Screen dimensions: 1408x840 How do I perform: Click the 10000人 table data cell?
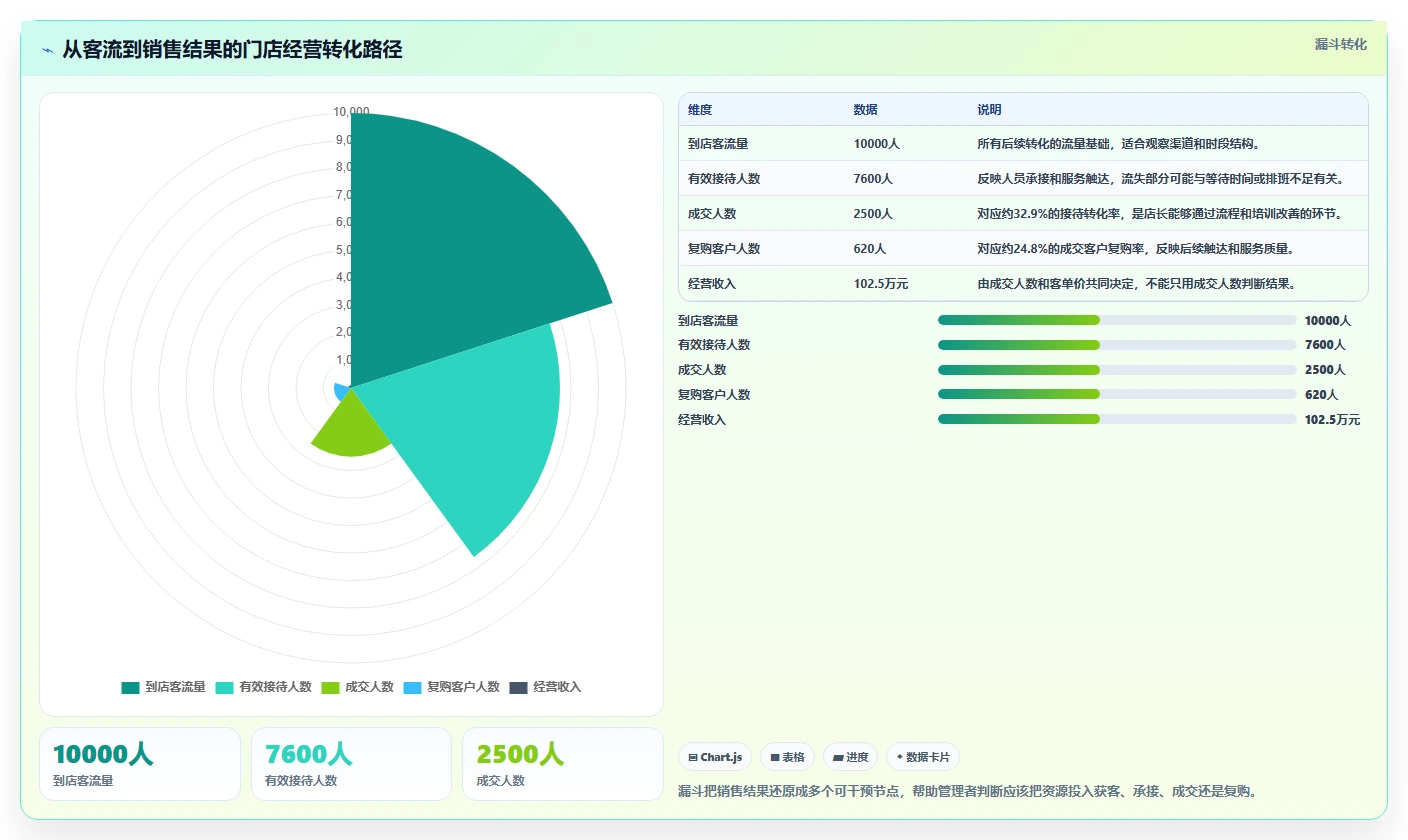coord(877,144)
